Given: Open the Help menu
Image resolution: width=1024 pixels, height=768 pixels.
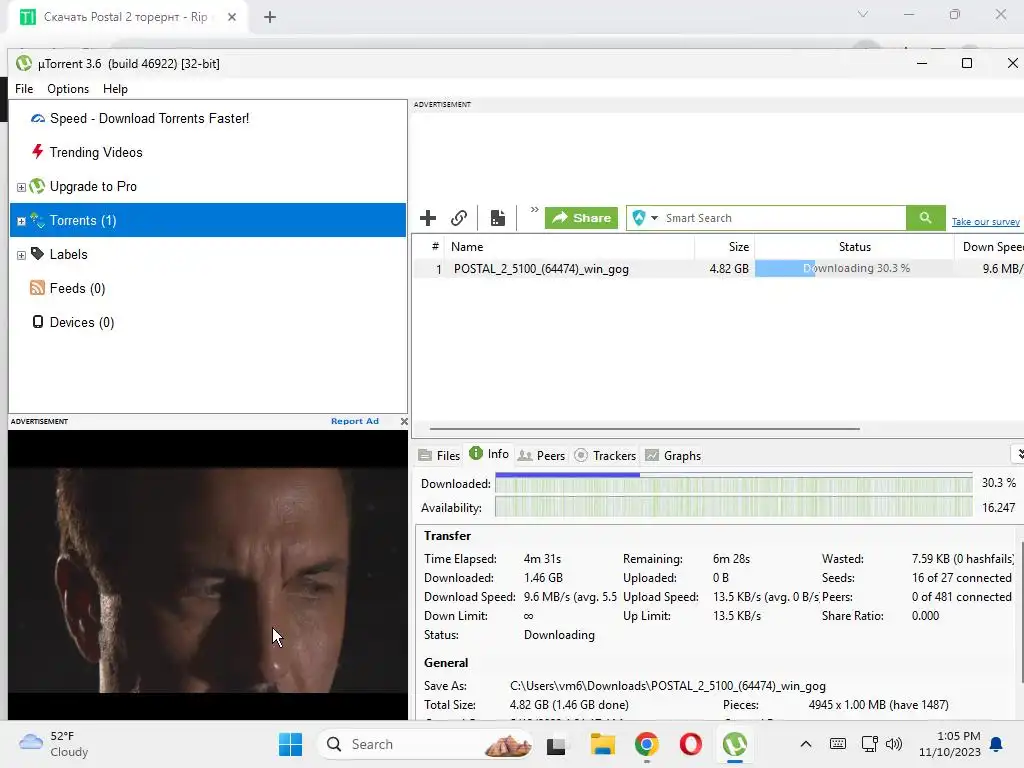Looking at the screenshot, I should [x=115, y=89].
